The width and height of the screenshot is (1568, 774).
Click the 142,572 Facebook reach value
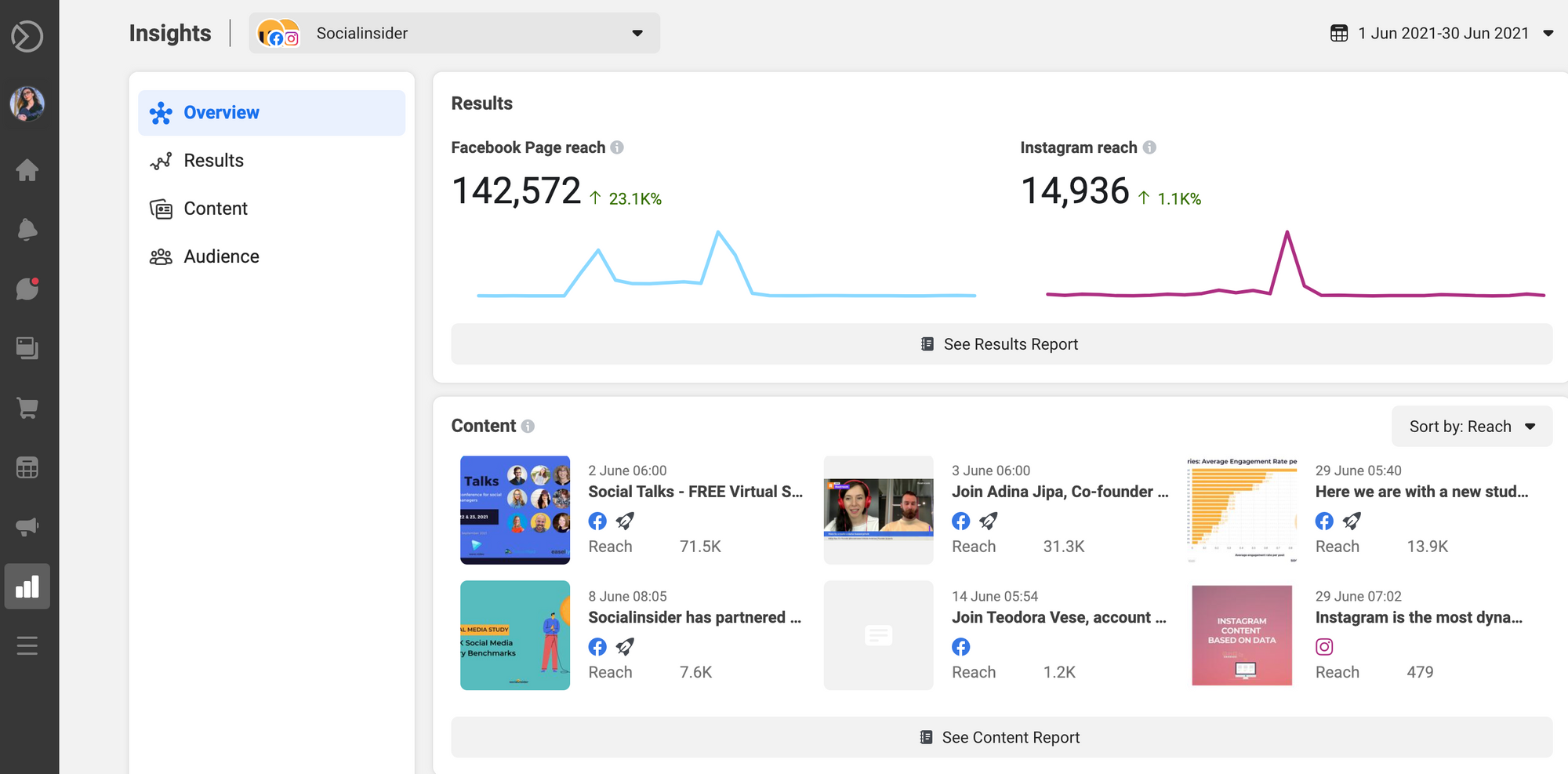click(516, 191)
